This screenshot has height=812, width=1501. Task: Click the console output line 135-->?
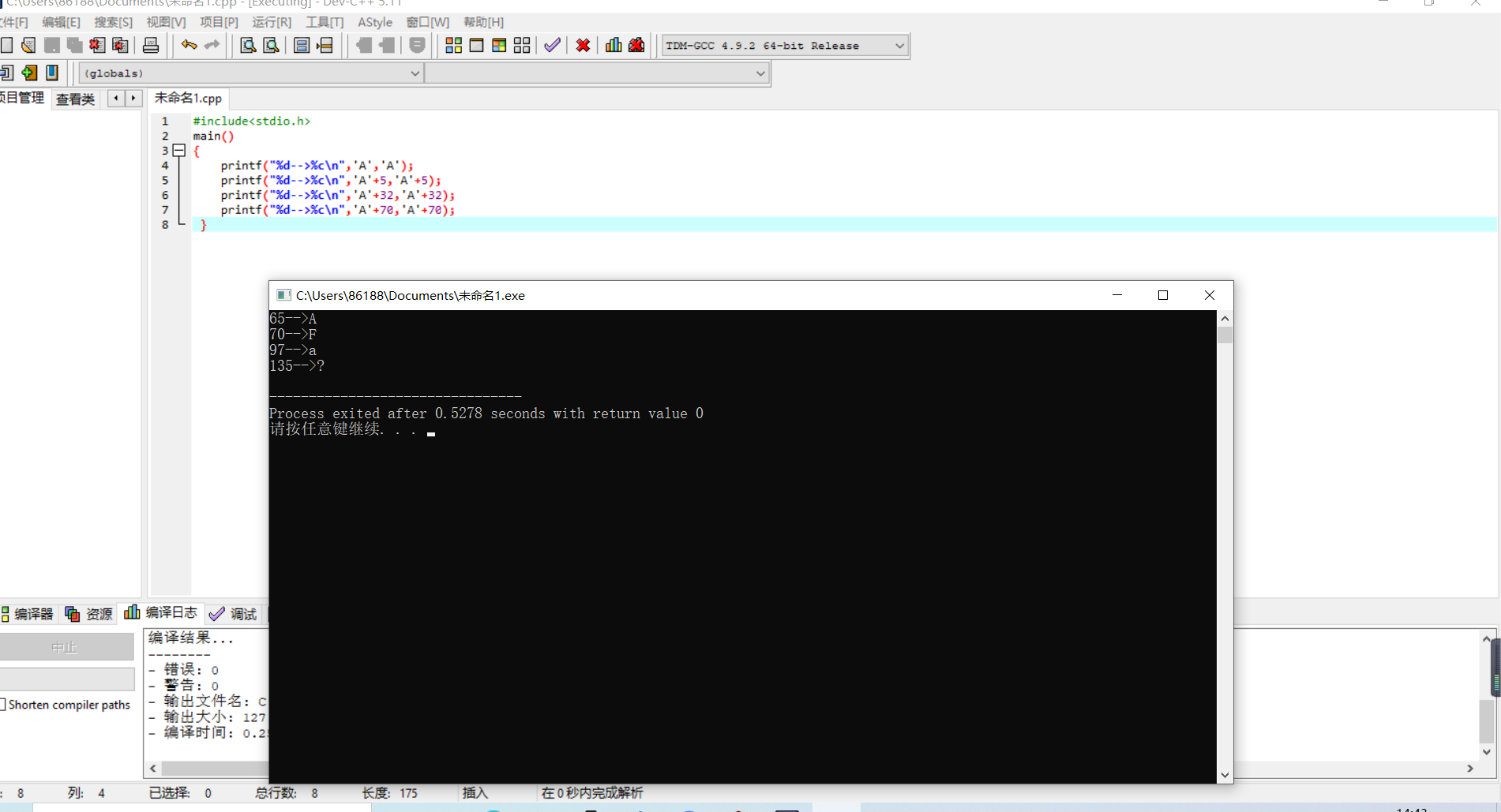pyautogui.click(x=297, y=366)
